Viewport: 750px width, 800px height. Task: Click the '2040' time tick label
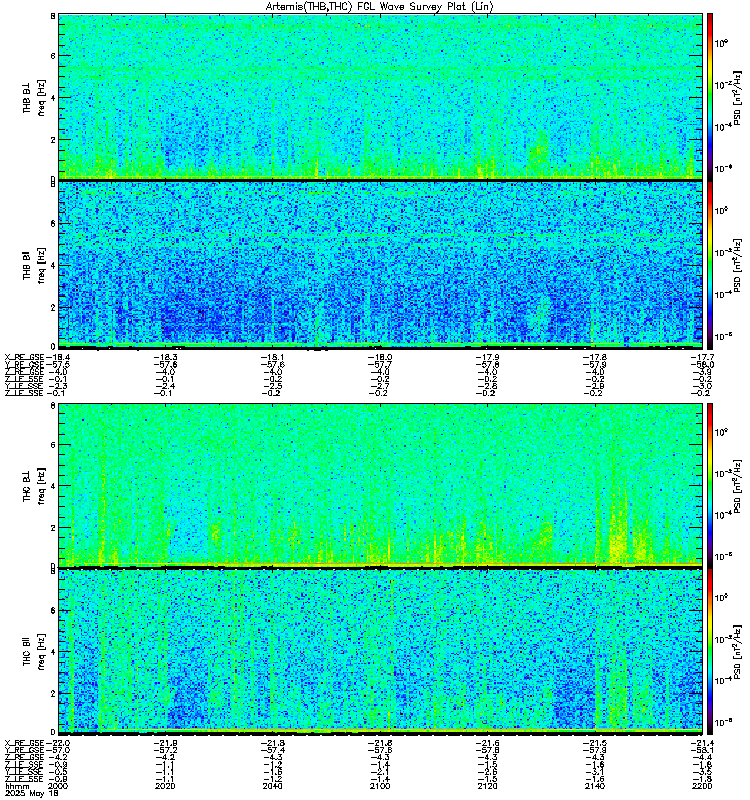click(273, 786)
